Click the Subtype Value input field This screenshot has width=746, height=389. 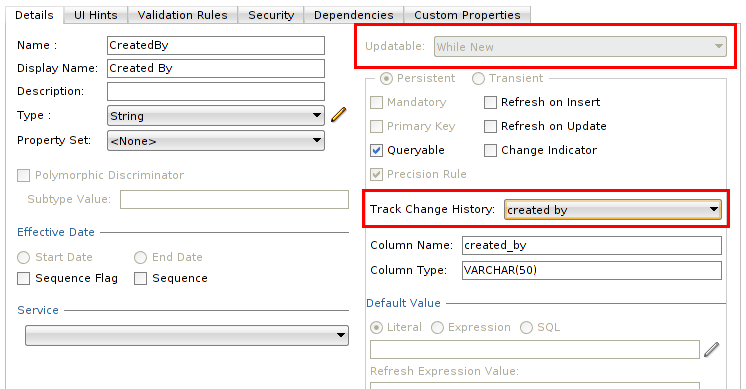pyautogui.click(x=234, y=199)
